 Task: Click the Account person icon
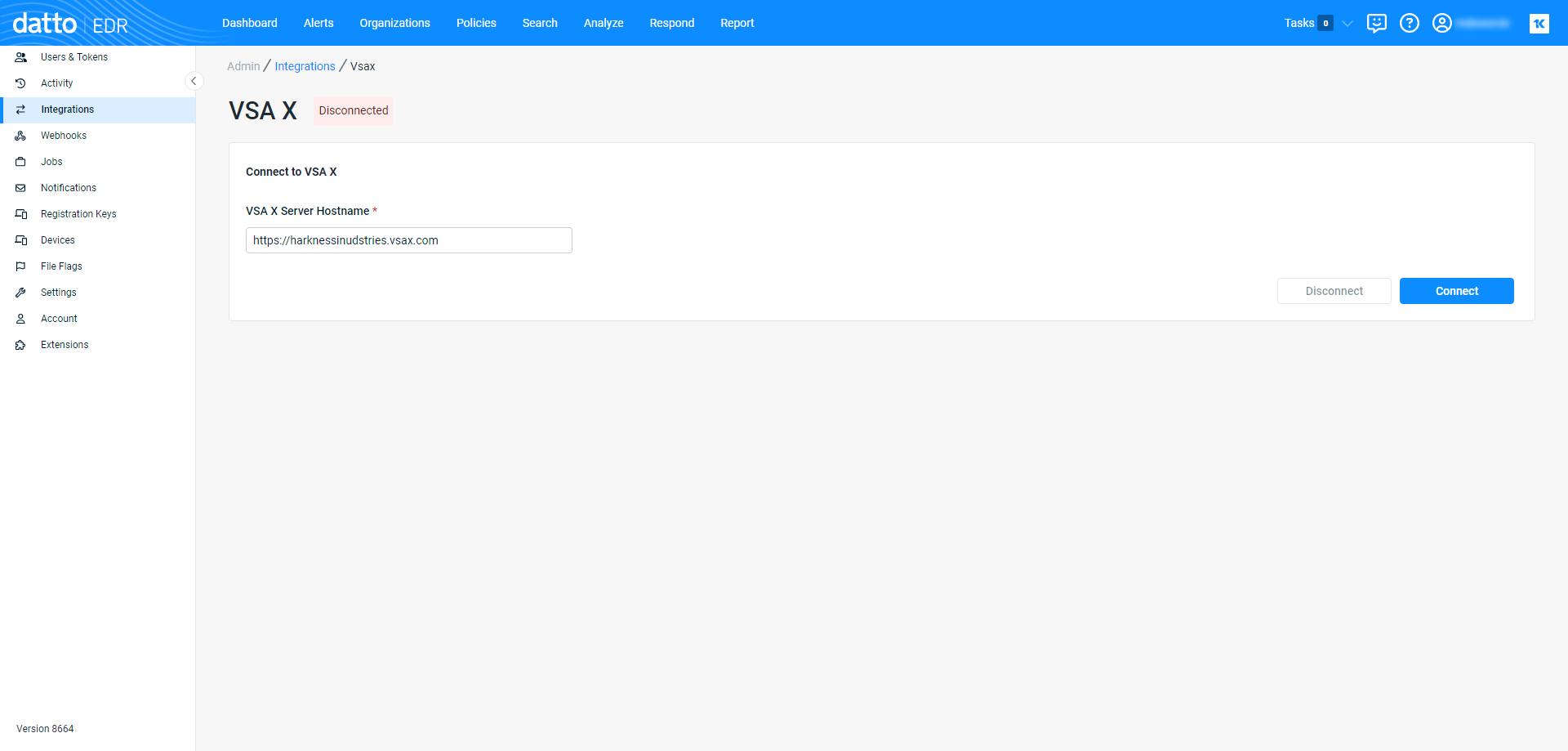[x=21, y=319]
